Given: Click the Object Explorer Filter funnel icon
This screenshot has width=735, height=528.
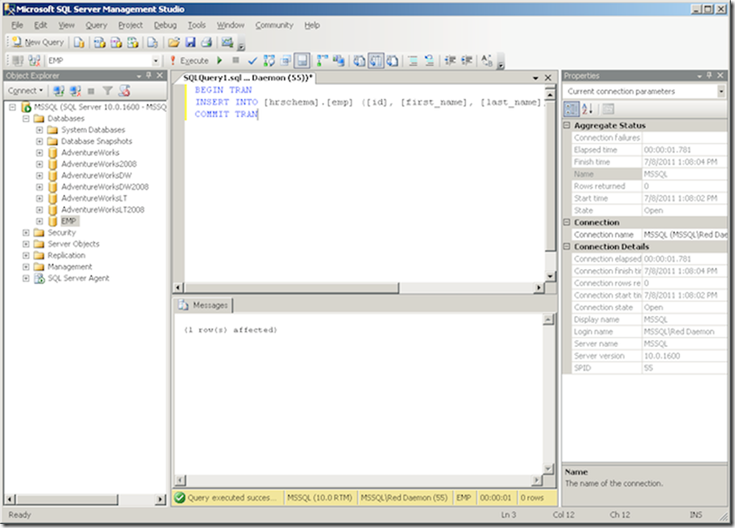Looking at the screenshot, I should 107,91.
